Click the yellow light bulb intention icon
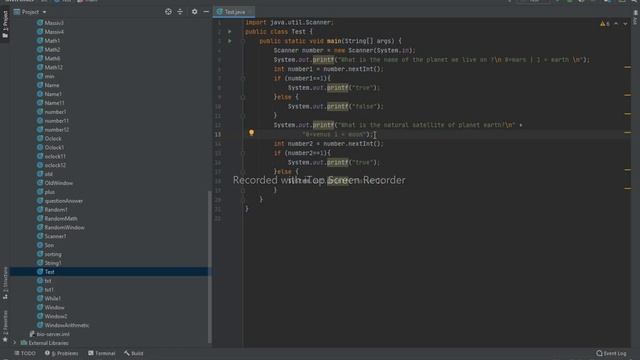Image resolution: width=640 pixels, height=360 pixels. click(251, 133)
